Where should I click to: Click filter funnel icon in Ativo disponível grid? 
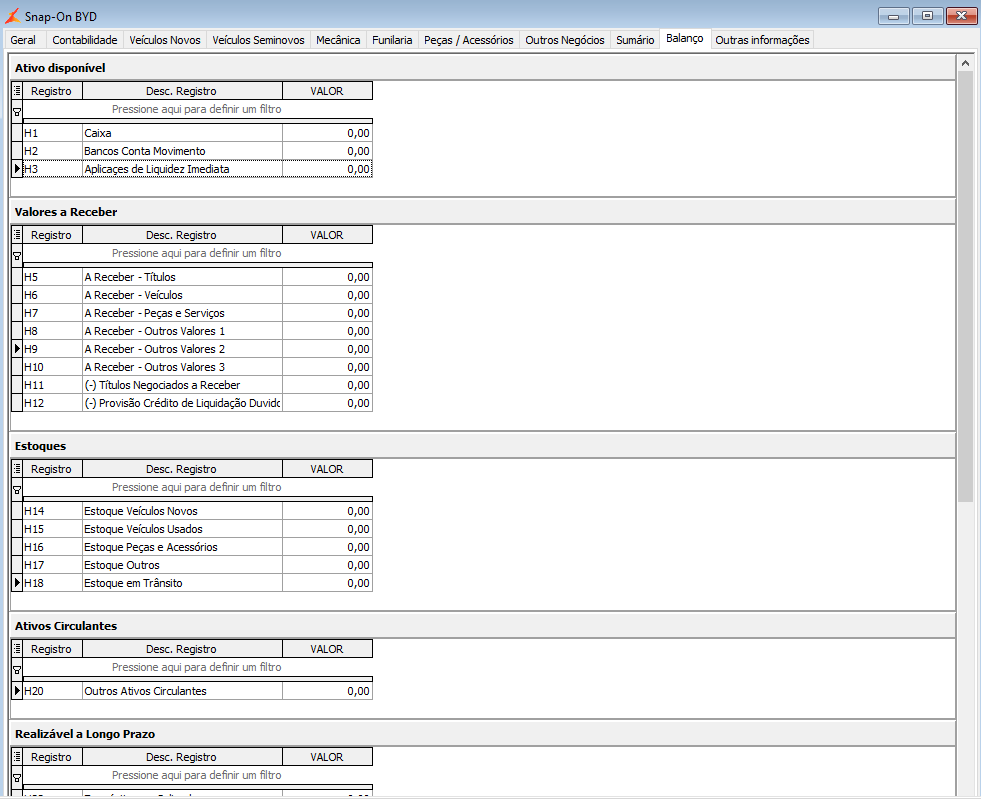point(17,112)
